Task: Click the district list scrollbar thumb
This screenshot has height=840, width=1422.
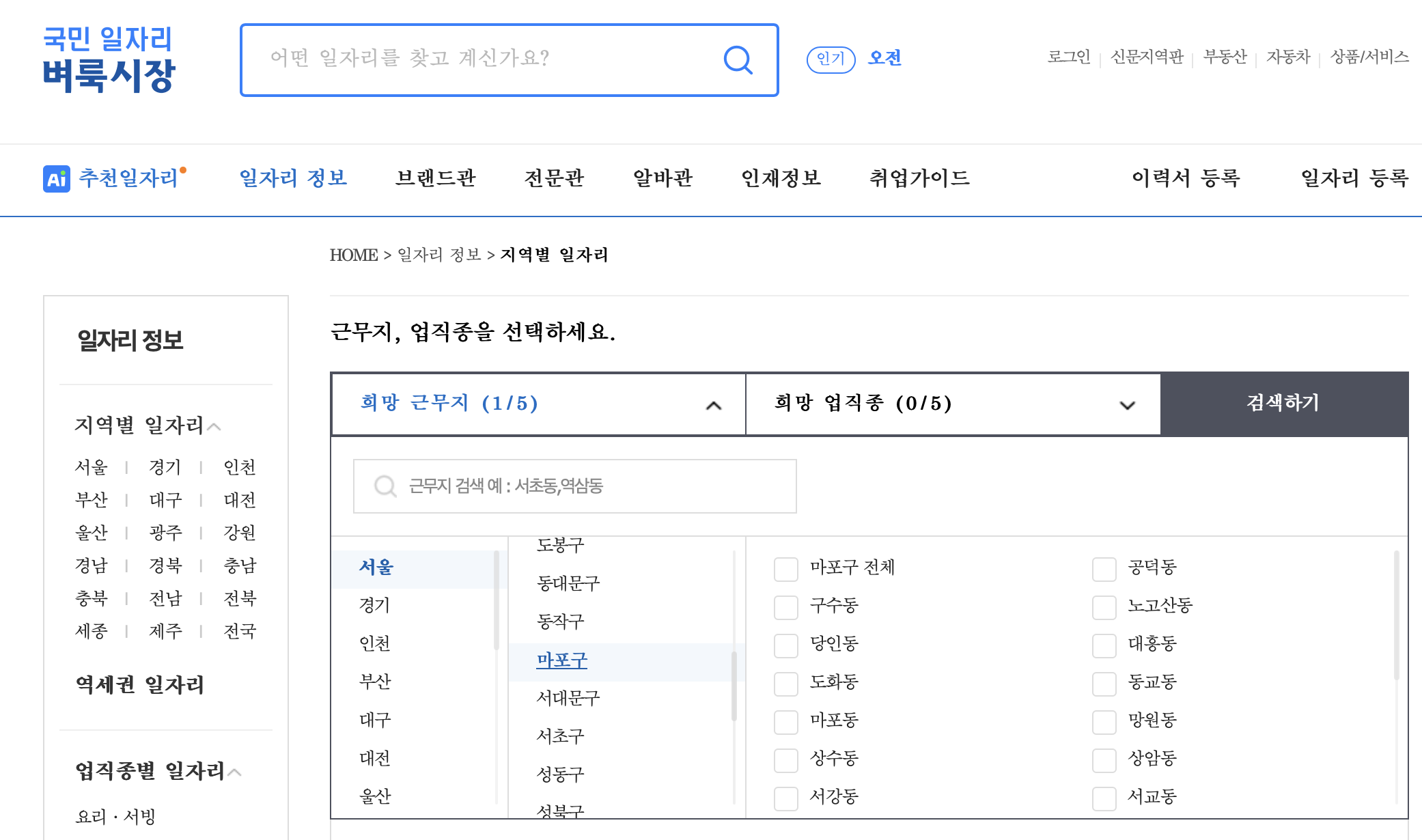Action: pos(734,686)
